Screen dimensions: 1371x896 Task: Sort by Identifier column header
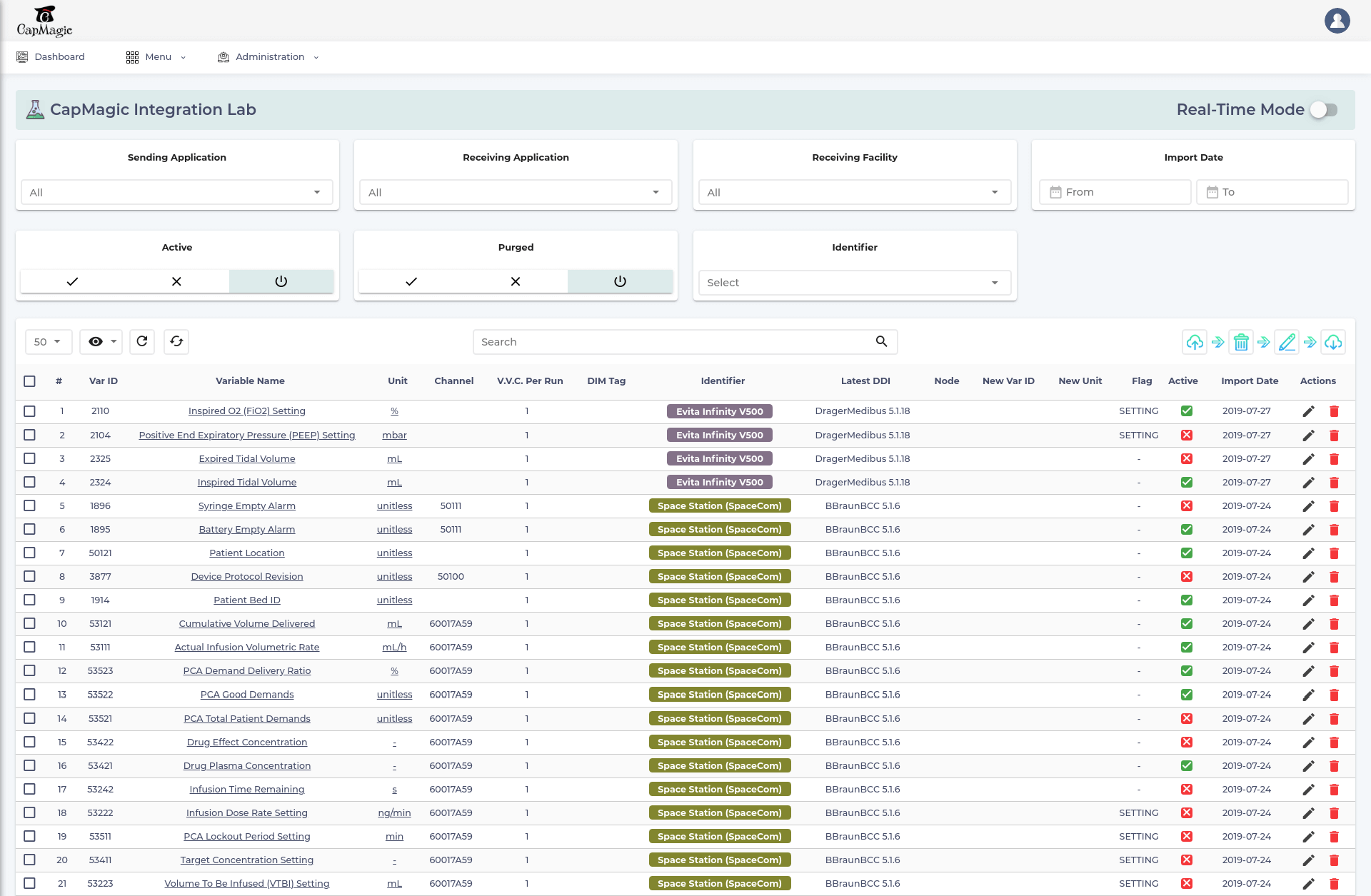(723, 381)
